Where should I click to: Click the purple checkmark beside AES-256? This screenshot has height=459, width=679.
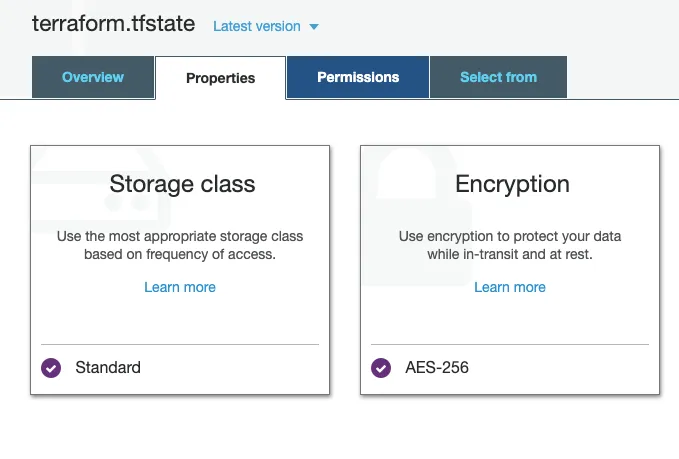tap(381, 368)
